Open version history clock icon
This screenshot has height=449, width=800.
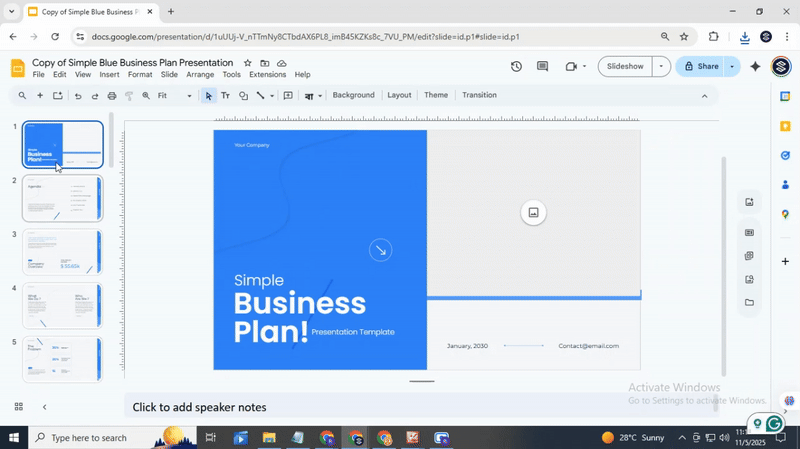point(516,67)
